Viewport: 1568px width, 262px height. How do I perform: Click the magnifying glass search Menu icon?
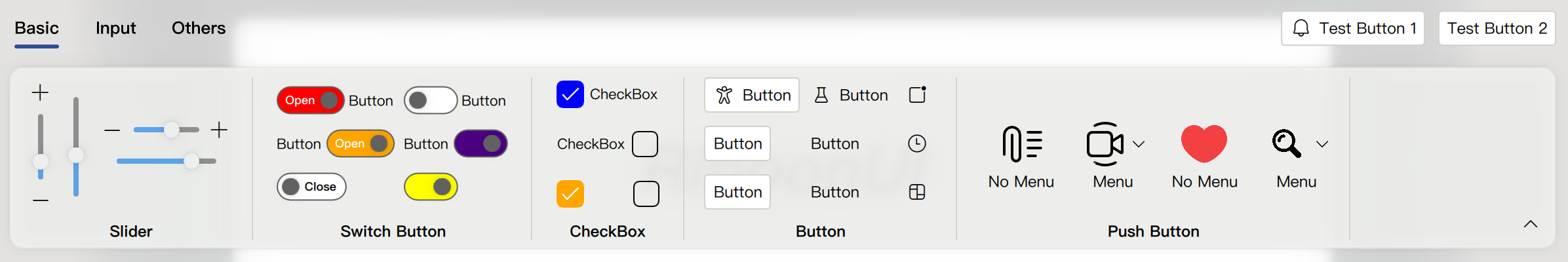(x=1287, y=143)
